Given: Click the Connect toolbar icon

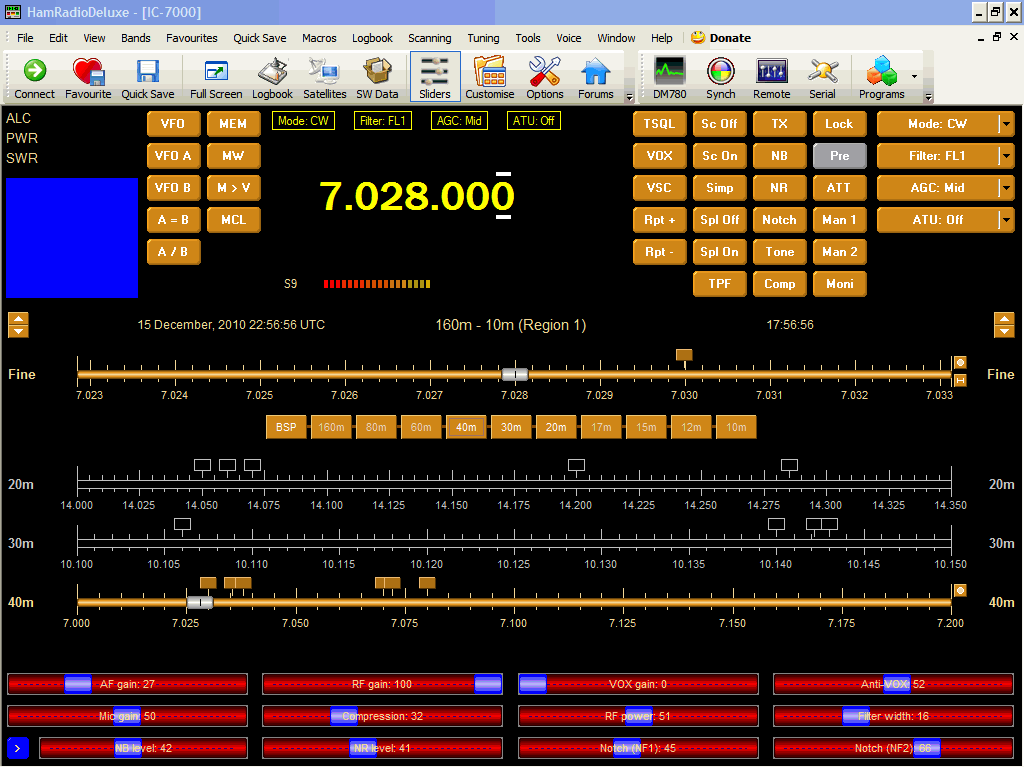Looking at the screenshot, I should point(35,77).
